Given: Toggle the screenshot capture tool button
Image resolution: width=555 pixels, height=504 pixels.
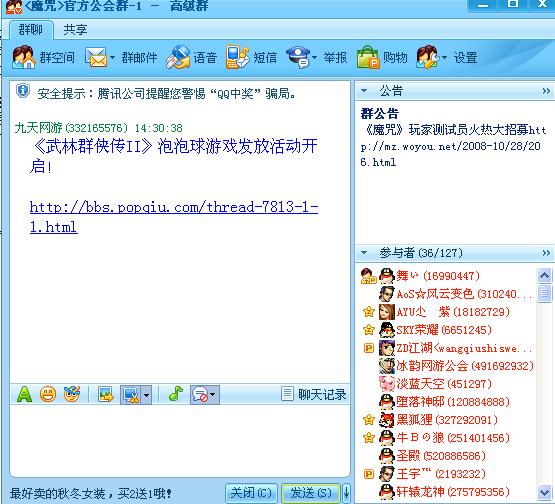Looking at the screenshot, I should tap(131, 394).
